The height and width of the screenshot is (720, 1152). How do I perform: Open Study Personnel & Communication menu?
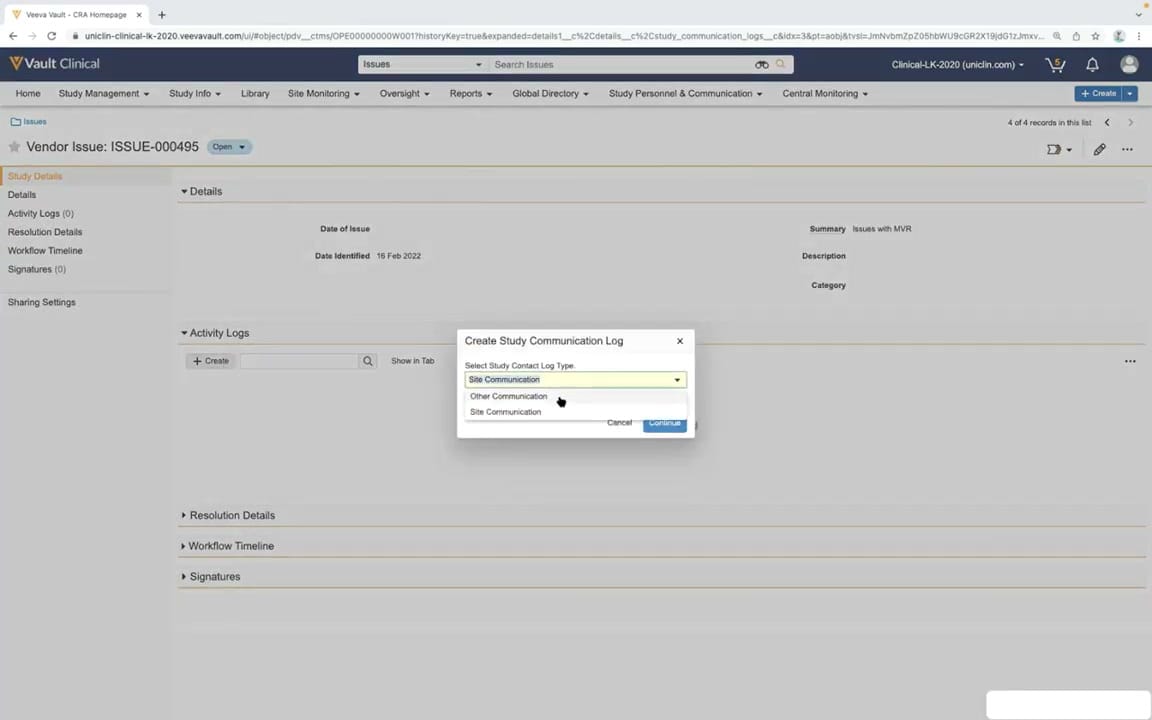coord(685,93)
